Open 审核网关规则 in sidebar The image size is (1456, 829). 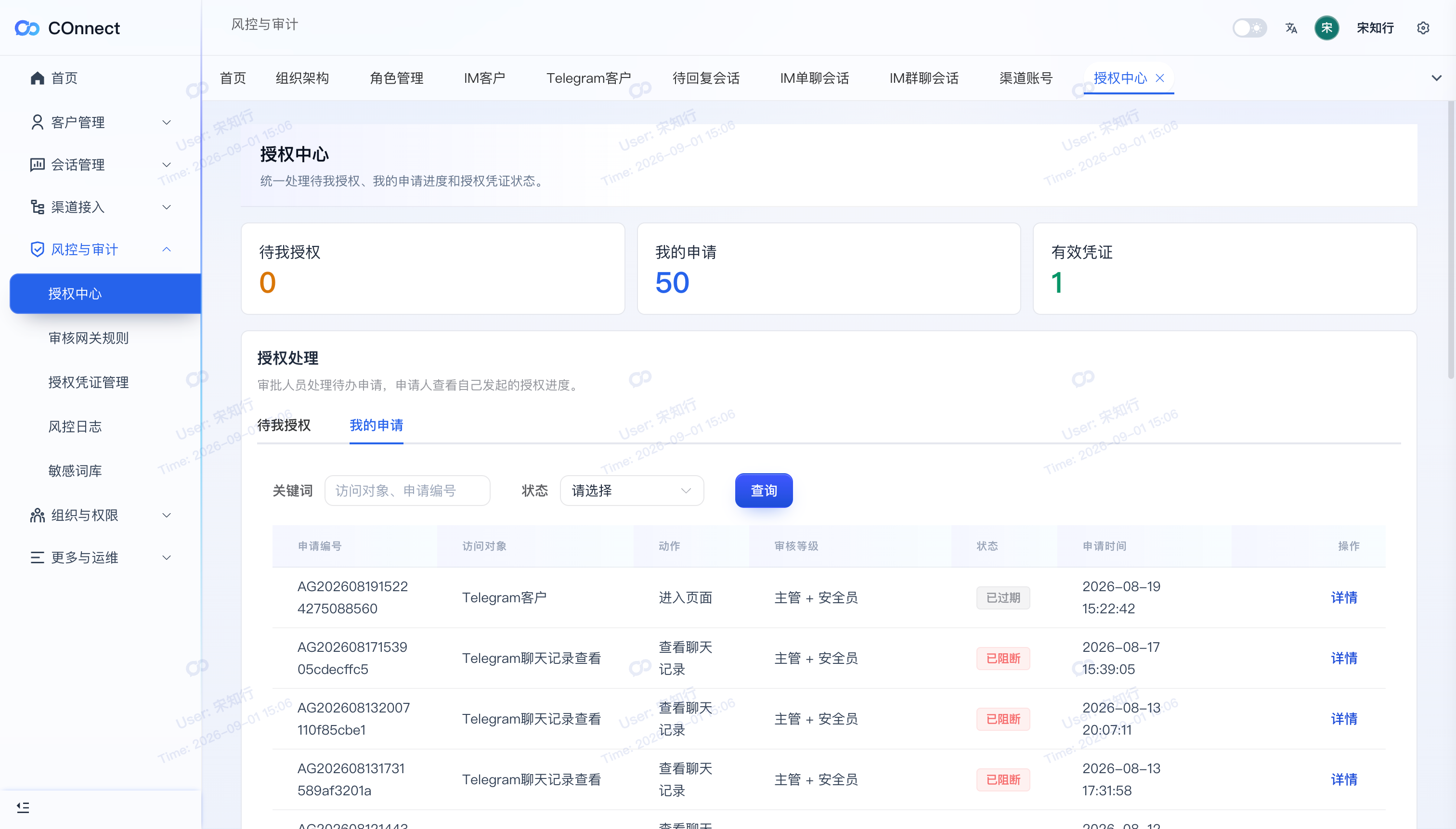click(88, 338)
